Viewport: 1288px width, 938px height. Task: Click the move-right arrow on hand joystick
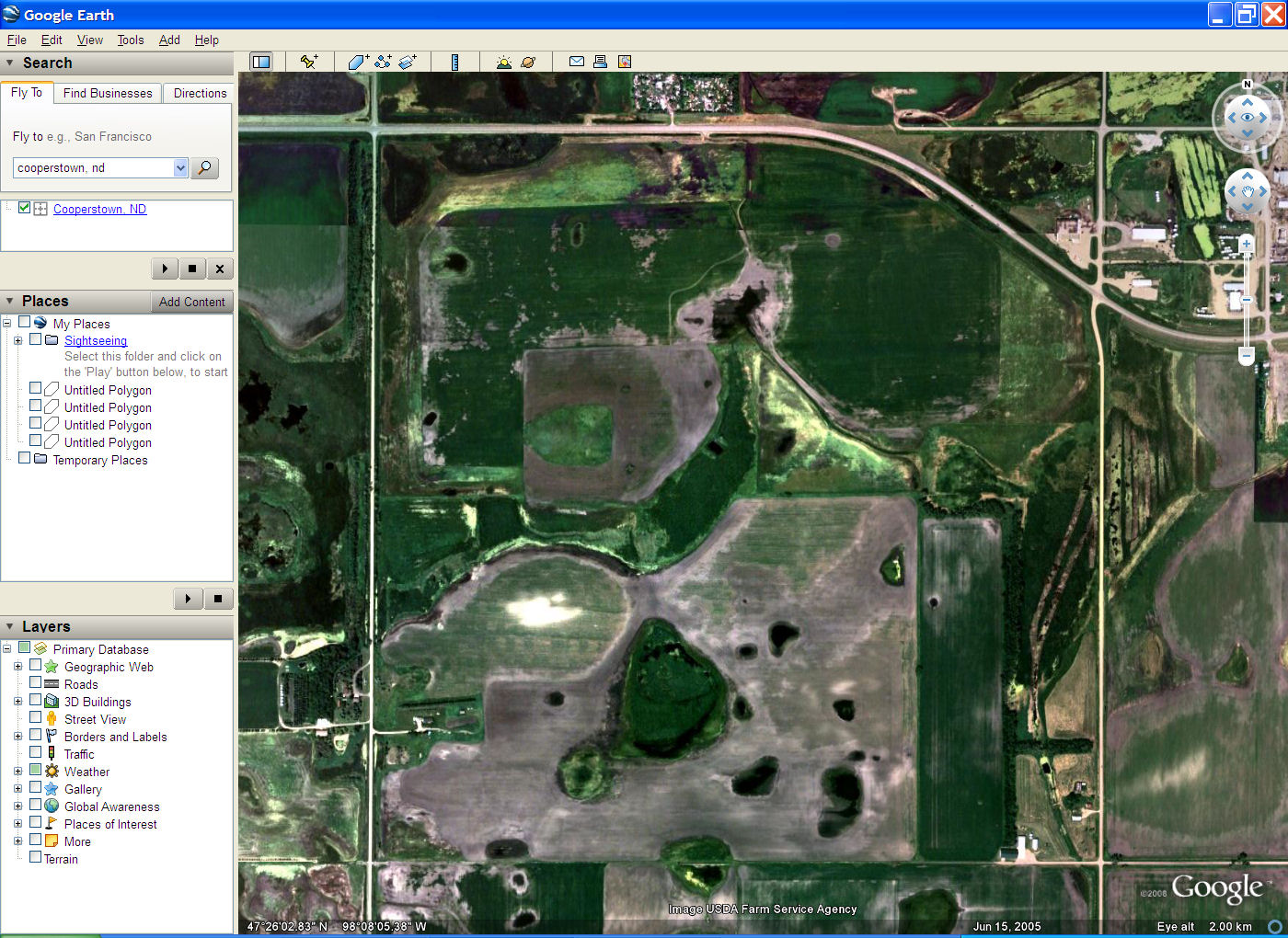point(1264,191)
